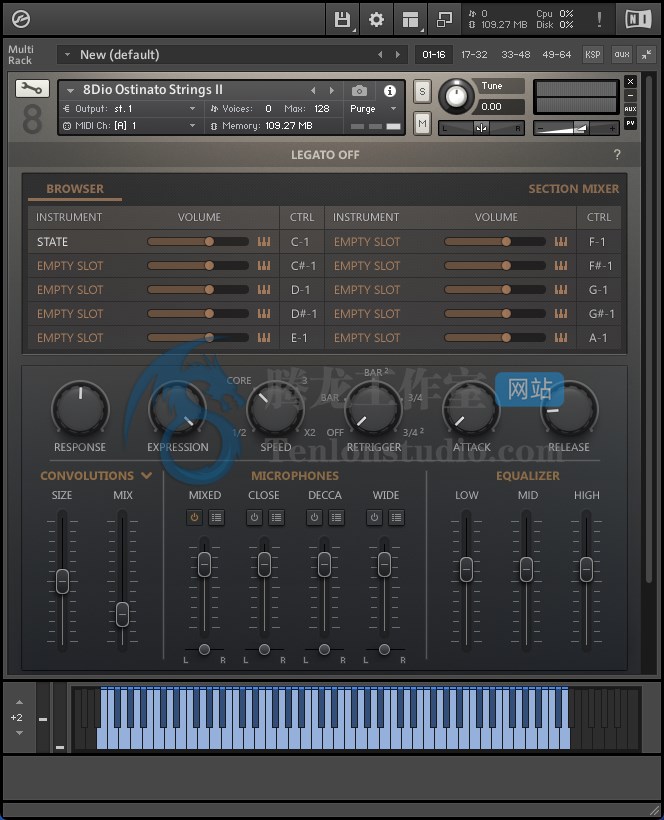Click the Tune knob
Viewport: 664px width, 820px height.
click(x=456, y=97)
